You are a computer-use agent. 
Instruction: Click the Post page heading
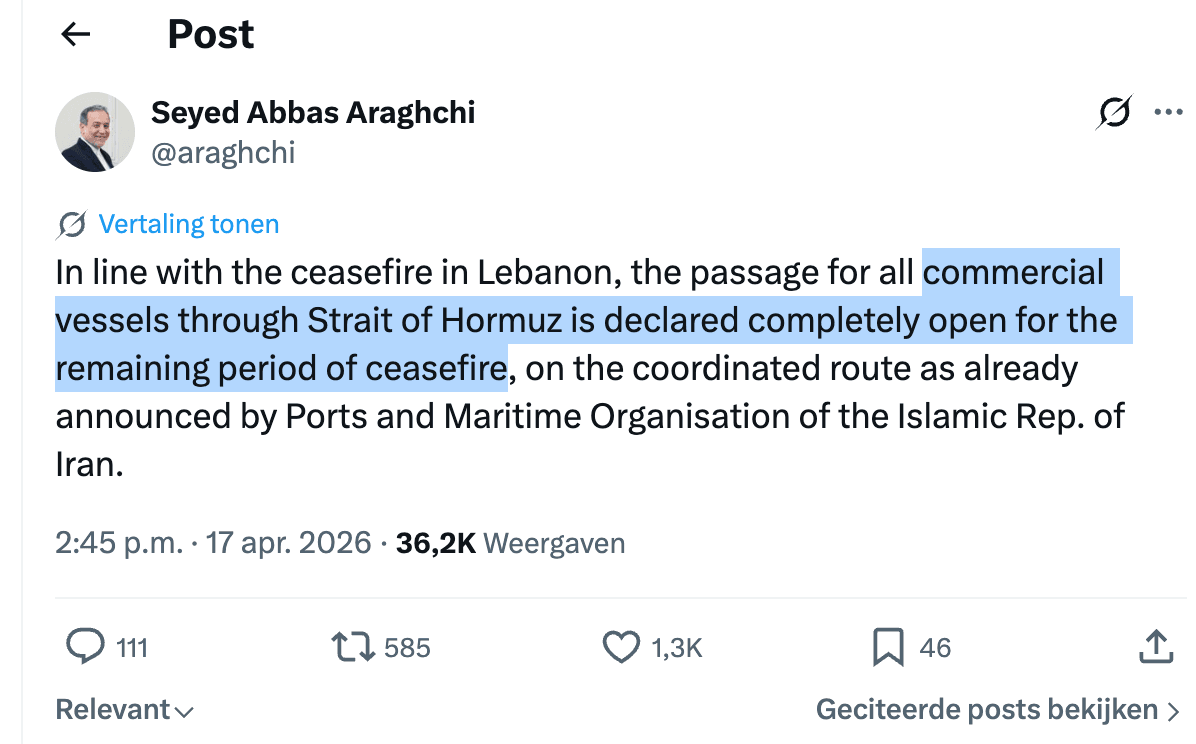211,35
